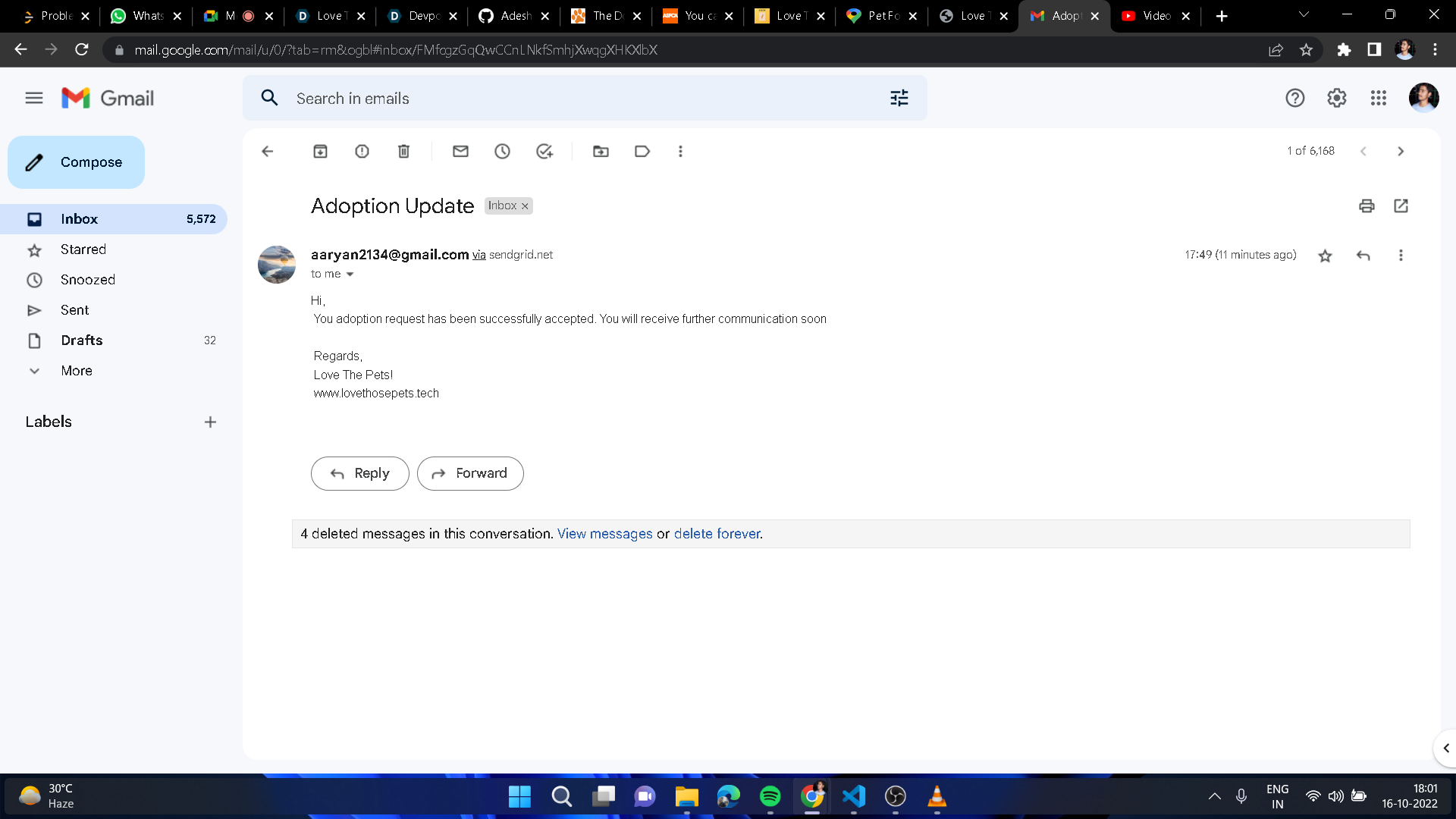Expand recipient details arrow next to 'to me'
Image resolution: width=1456 pixels, height=819 pixels.
point(350,275)
